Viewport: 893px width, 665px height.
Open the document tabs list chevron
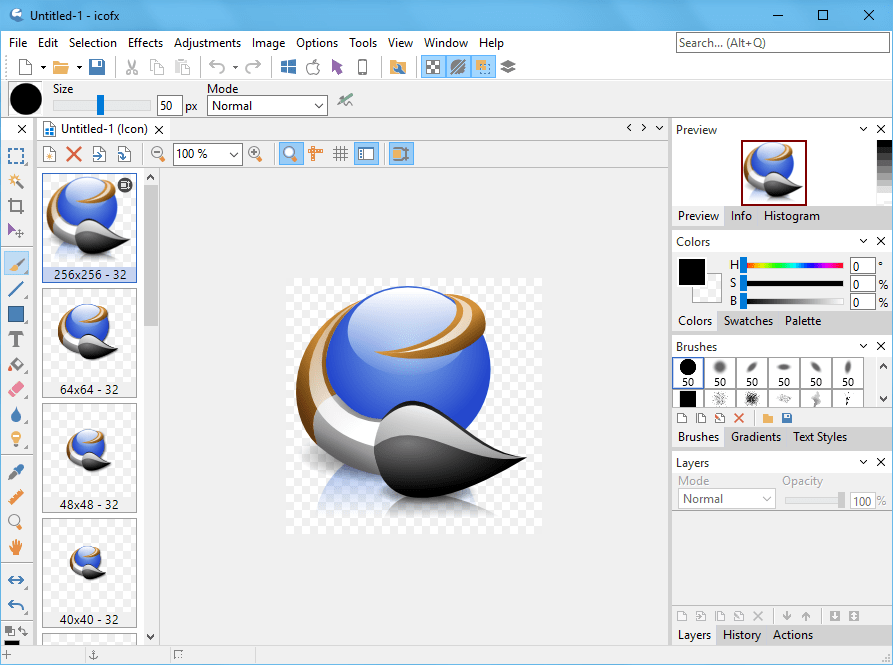[x=659, y=128]
